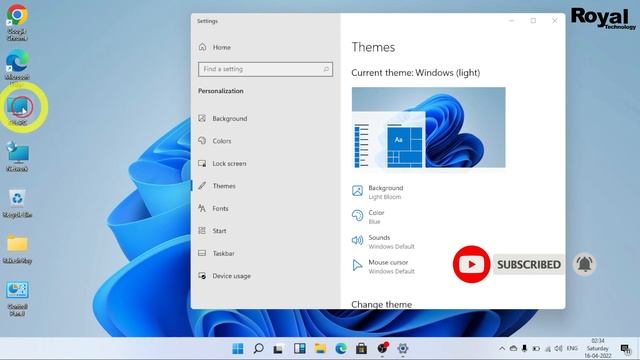Click the Mouse cursor arrow icon in Themes
640x360 pixels.
[x=357, y=265]
